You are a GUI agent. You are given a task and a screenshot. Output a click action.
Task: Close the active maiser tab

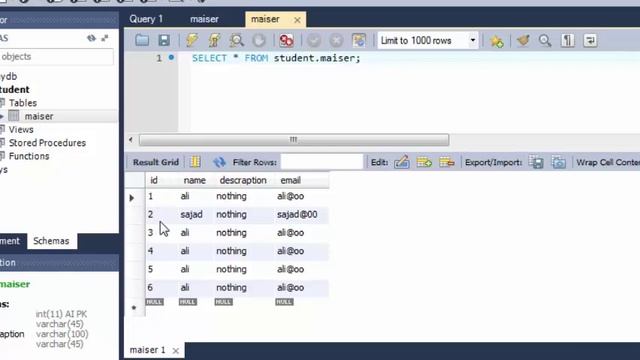coord(297,20)
